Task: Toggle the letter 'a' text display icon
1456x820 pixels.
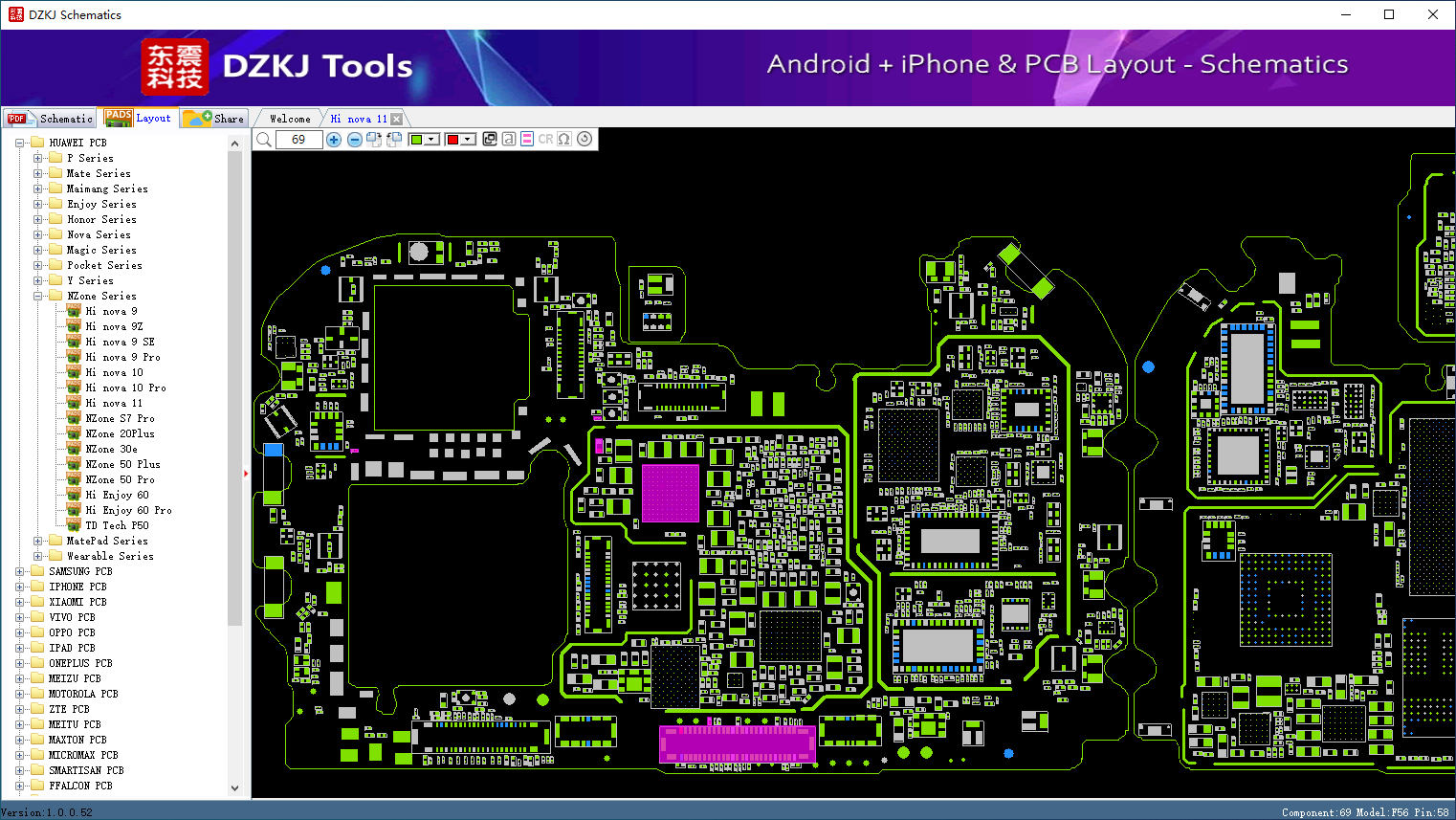Action: [509, 139]
